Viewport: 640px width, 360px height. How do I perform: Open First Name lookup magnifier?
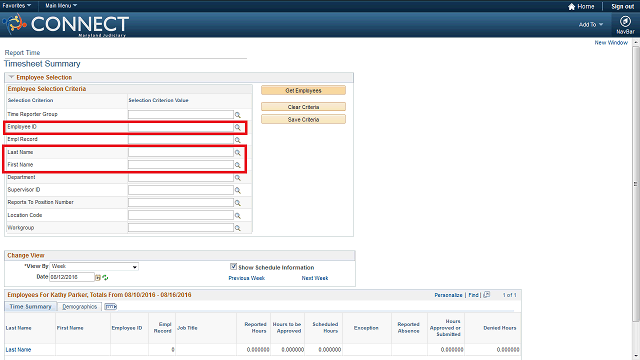[238, 165]
